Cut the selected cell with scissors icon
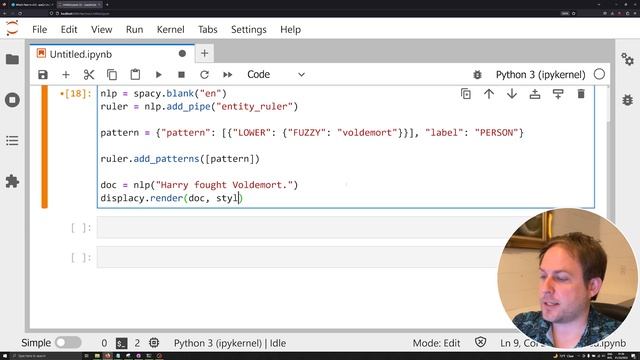The width and height of the screenshot is (640, 360). 89,75
